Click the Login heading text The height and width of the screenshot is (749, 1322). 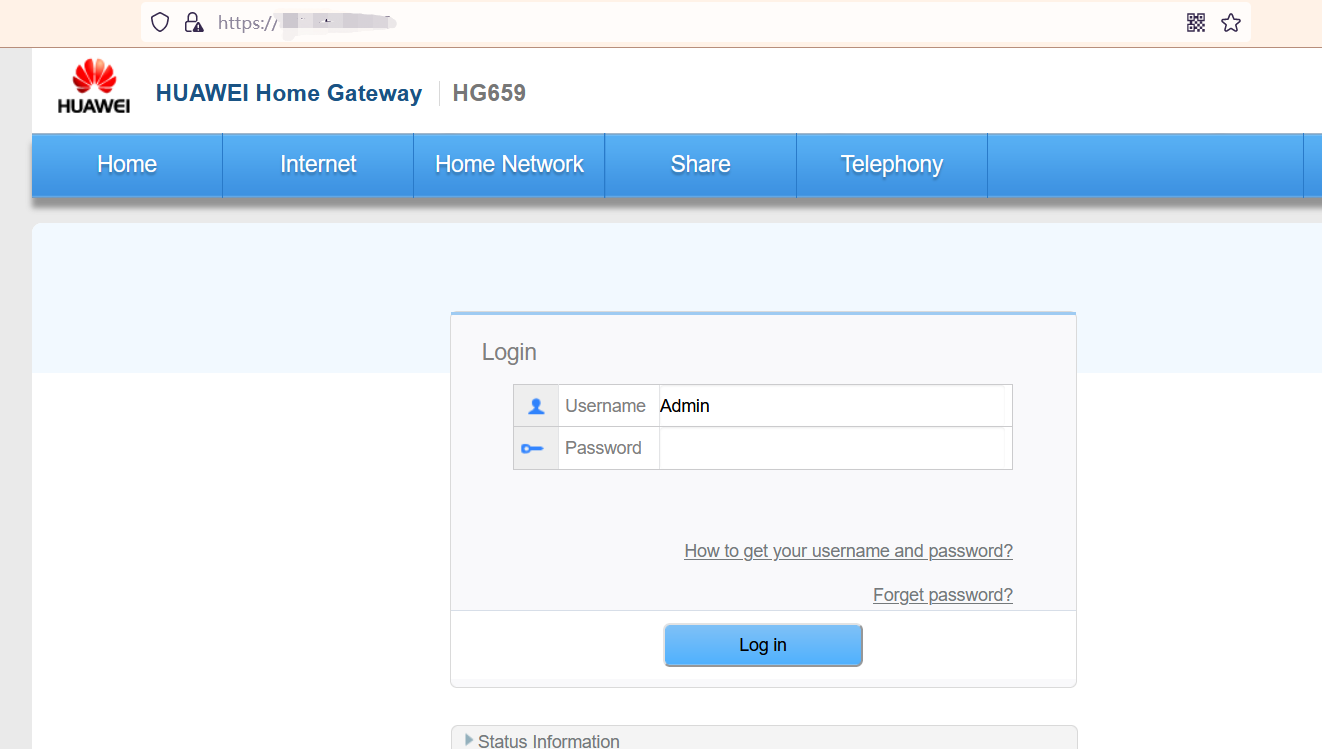tap(509, 352)
